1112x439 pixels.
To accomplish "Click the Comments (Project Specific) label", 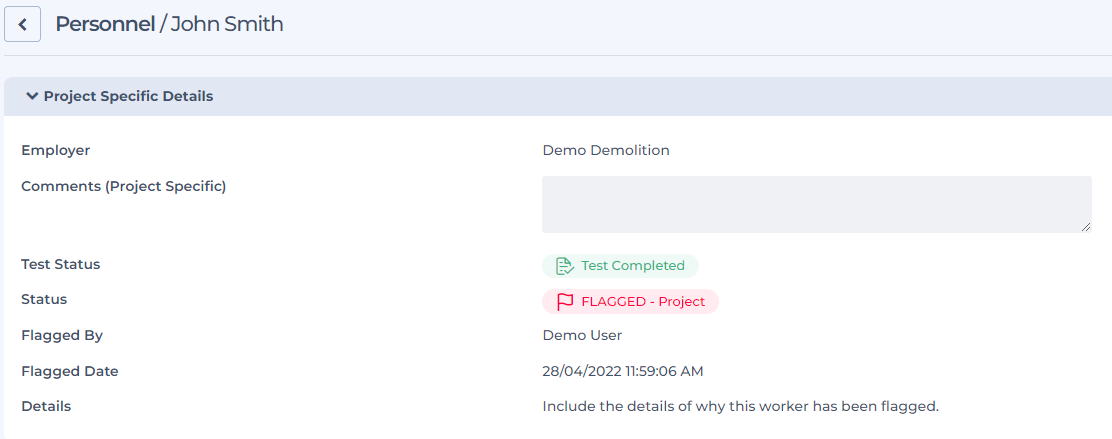I will [x=124, y=186].
